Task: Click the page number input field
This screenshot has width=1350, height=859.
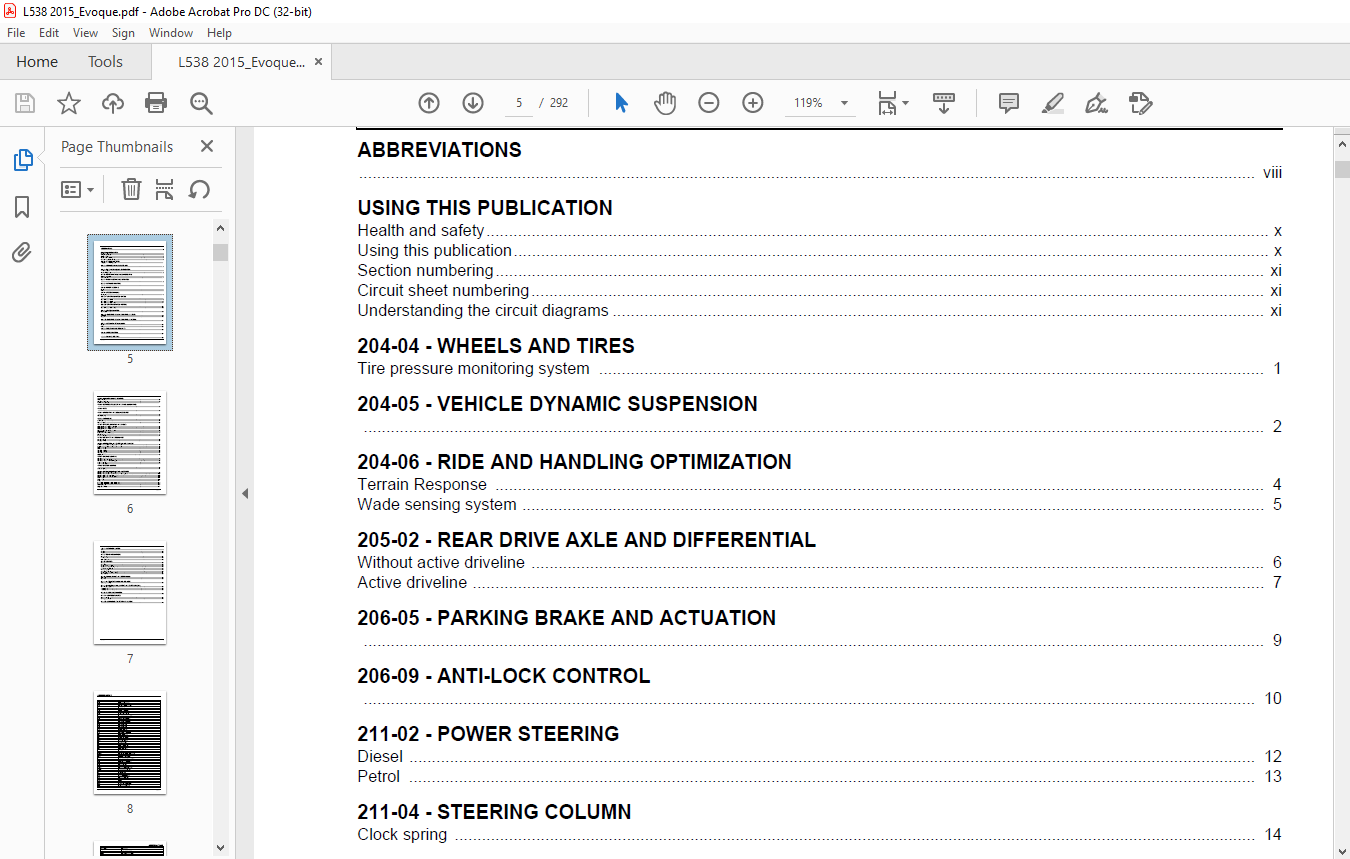Action: click(518, 103)
